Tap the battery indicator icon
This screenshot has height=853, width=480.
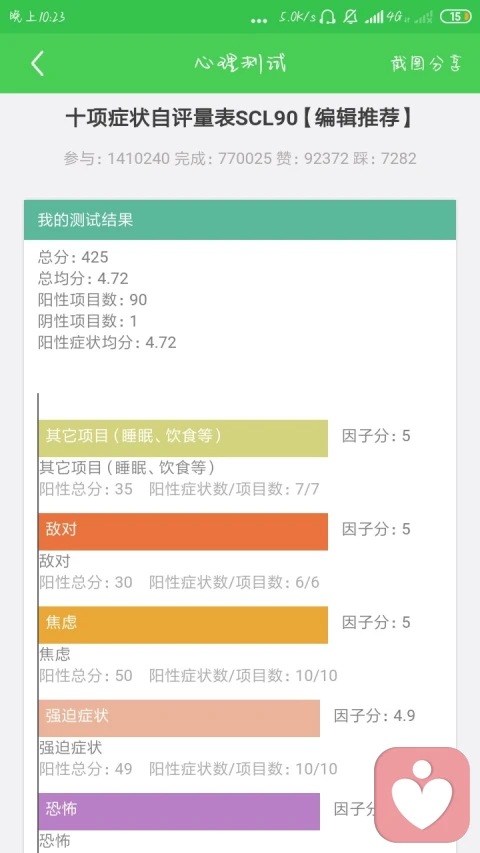coord(456,17)
